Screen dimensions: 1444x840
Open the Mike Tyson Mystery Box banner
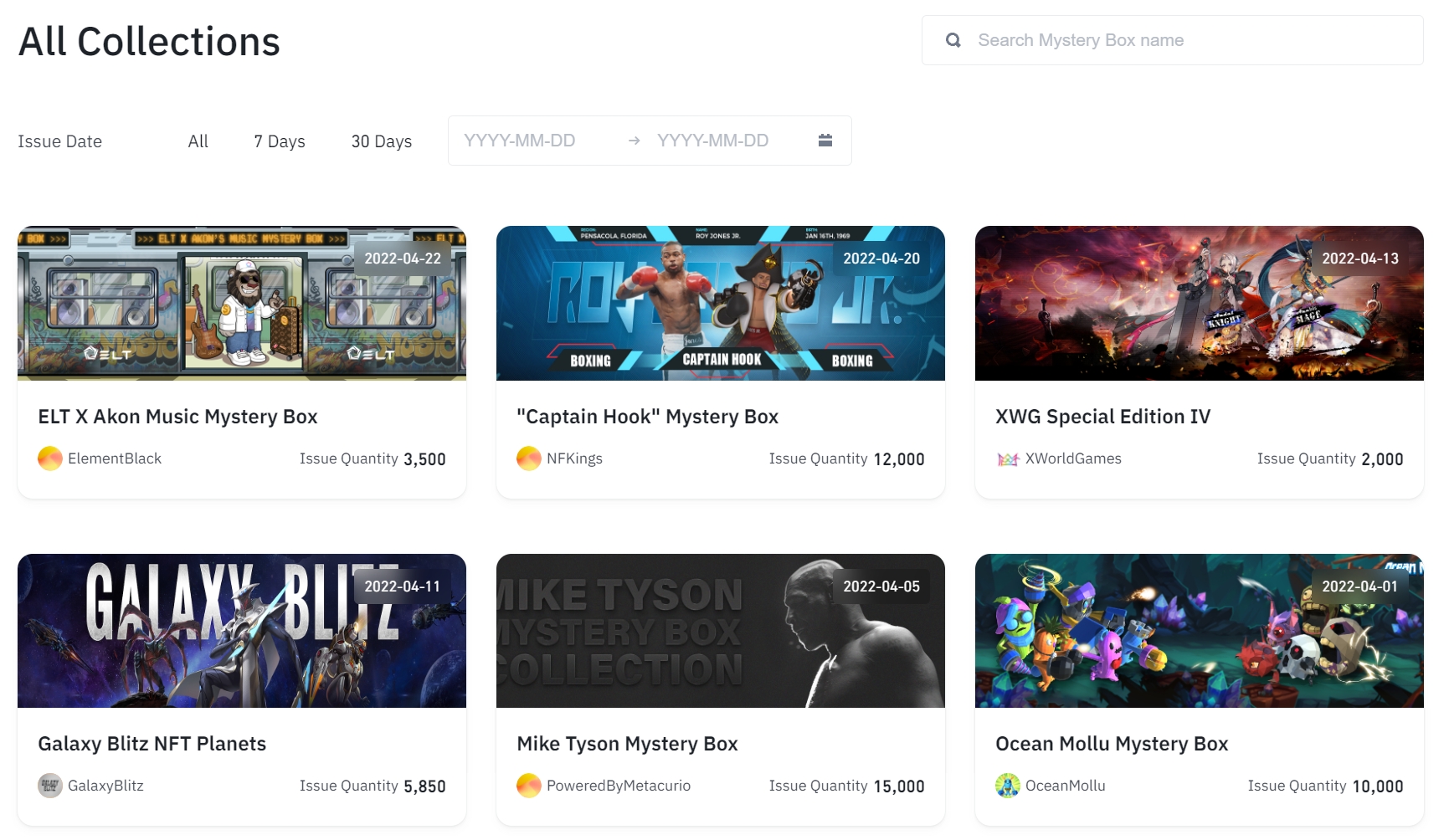pos(720,631)
